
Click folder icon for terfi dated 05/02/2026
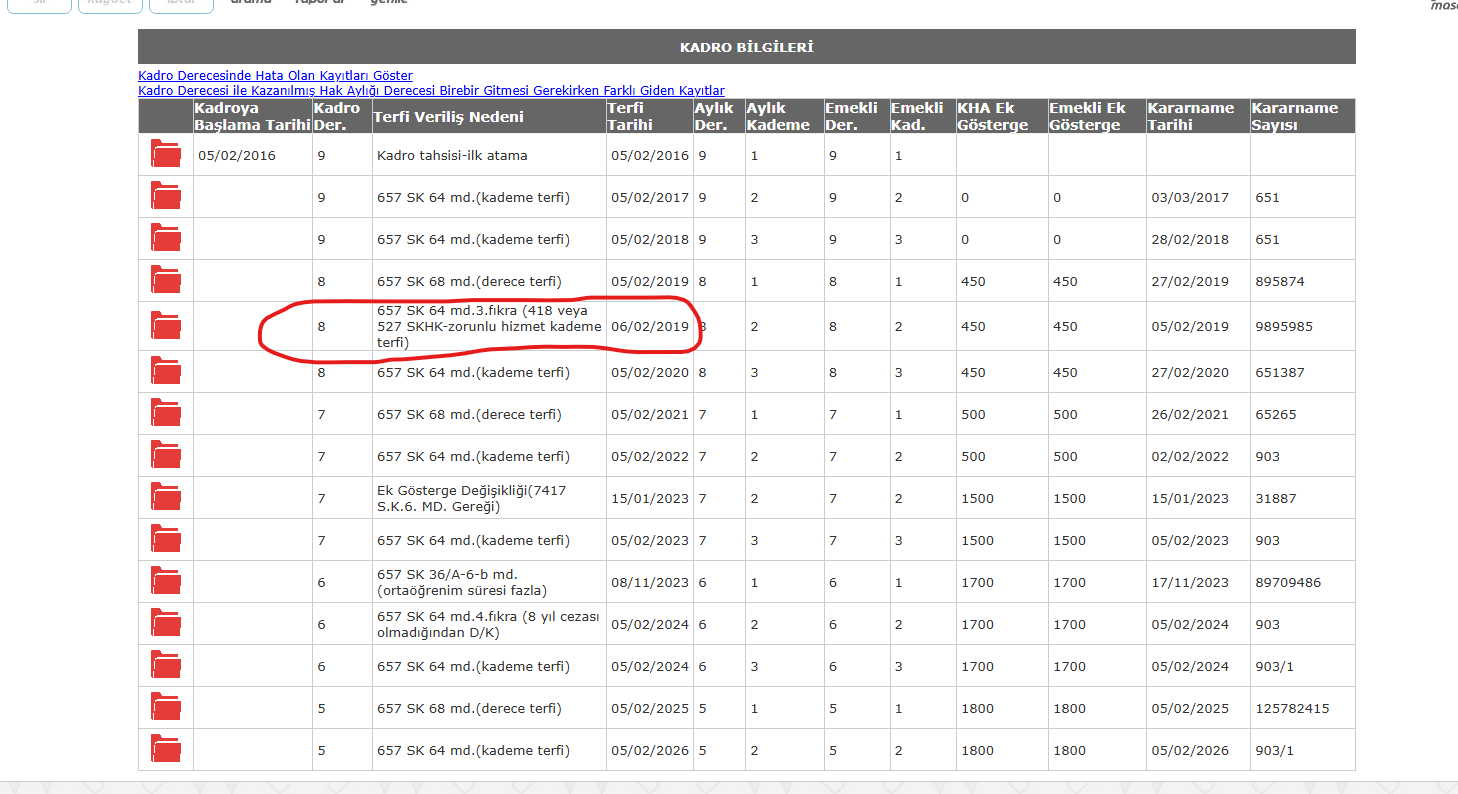(x=166, y=750)
